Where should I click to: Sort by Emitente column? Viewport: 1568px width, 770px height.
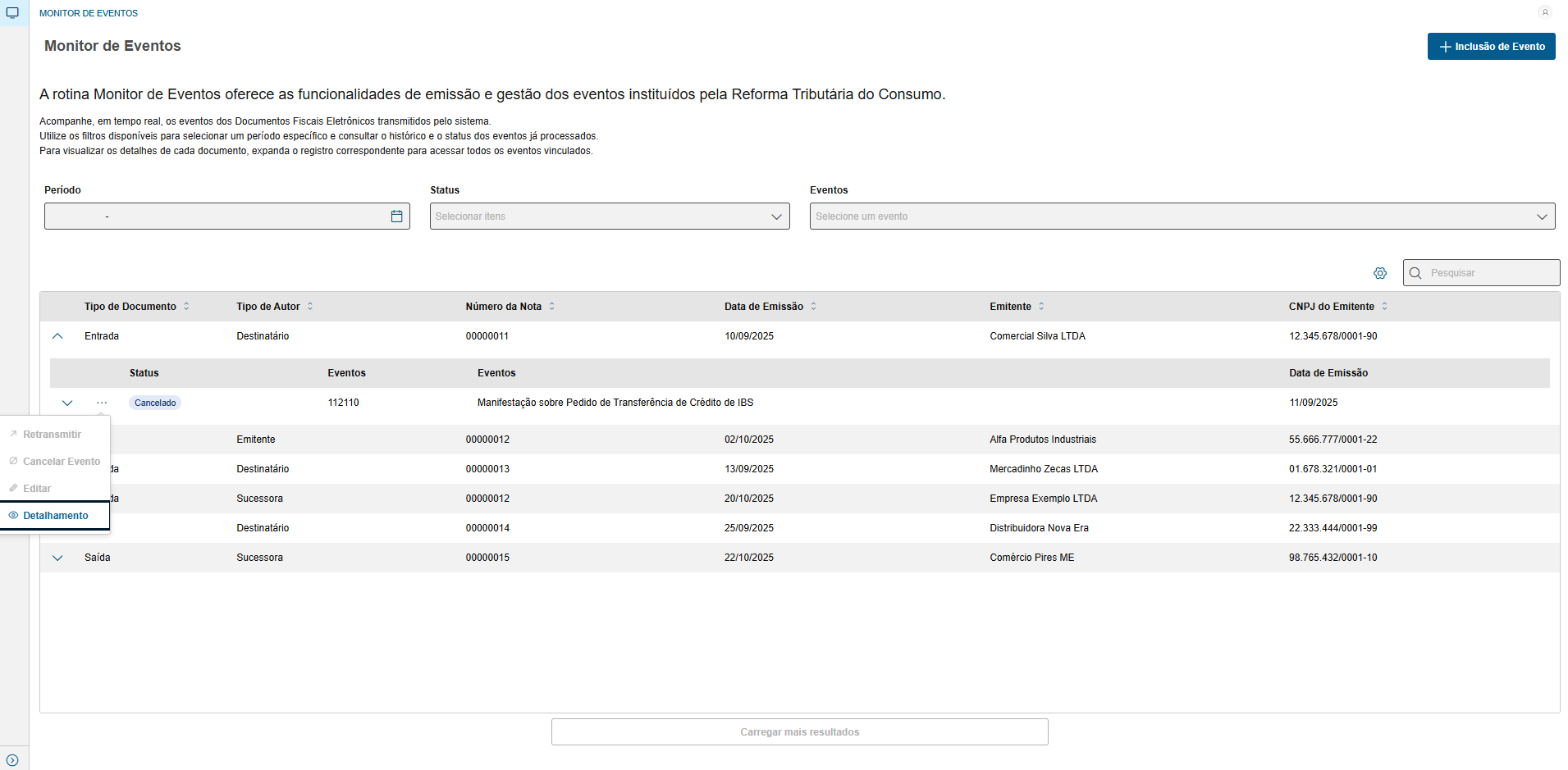click(1041, 307)
